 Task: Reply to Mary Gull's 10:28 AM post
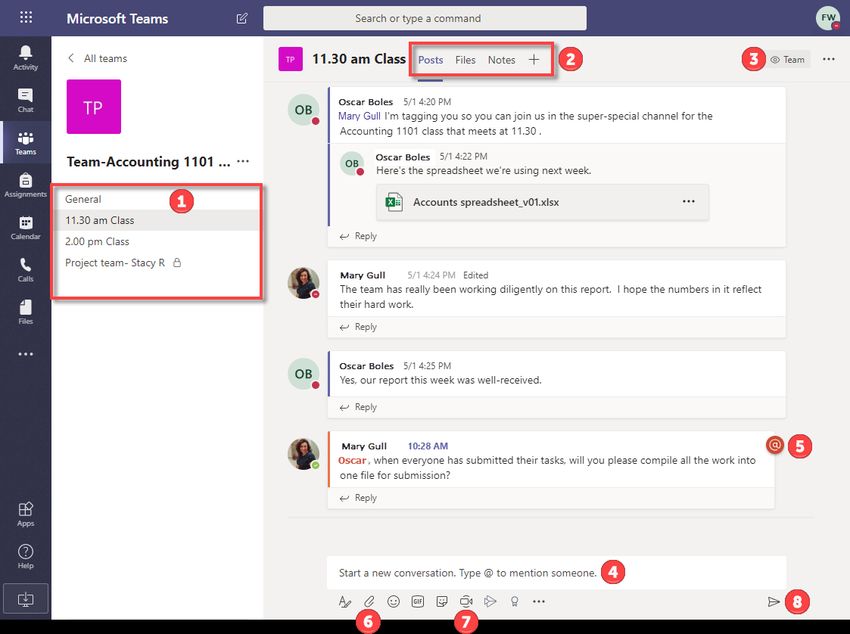click(x=358, y=498)
